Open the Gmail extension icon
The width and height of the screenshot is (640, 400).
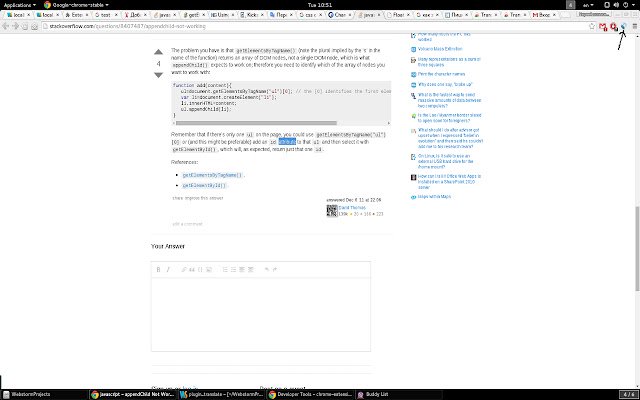point(603,27)
